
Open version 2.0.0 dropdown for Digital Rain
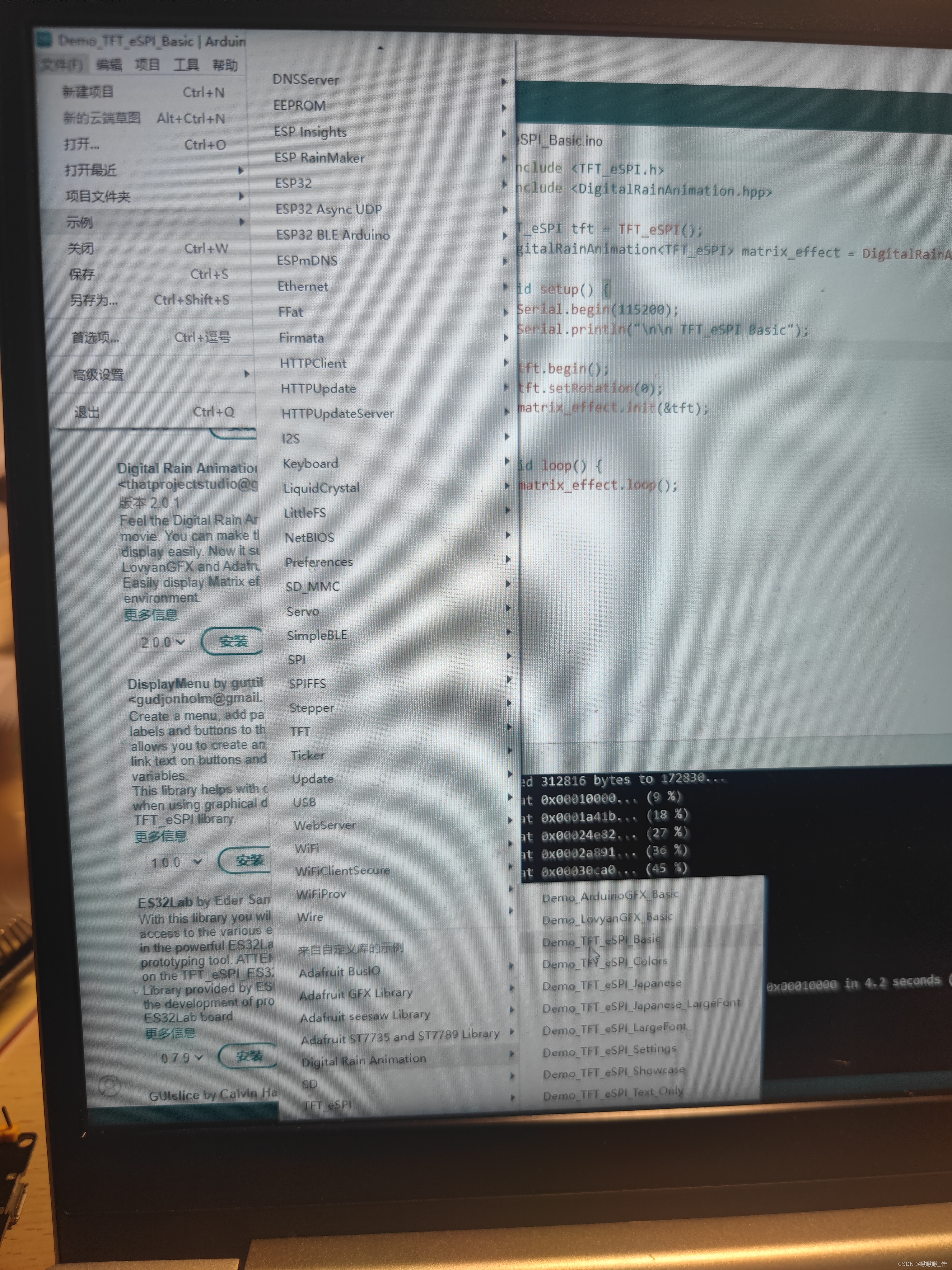(x=163, y=642)
